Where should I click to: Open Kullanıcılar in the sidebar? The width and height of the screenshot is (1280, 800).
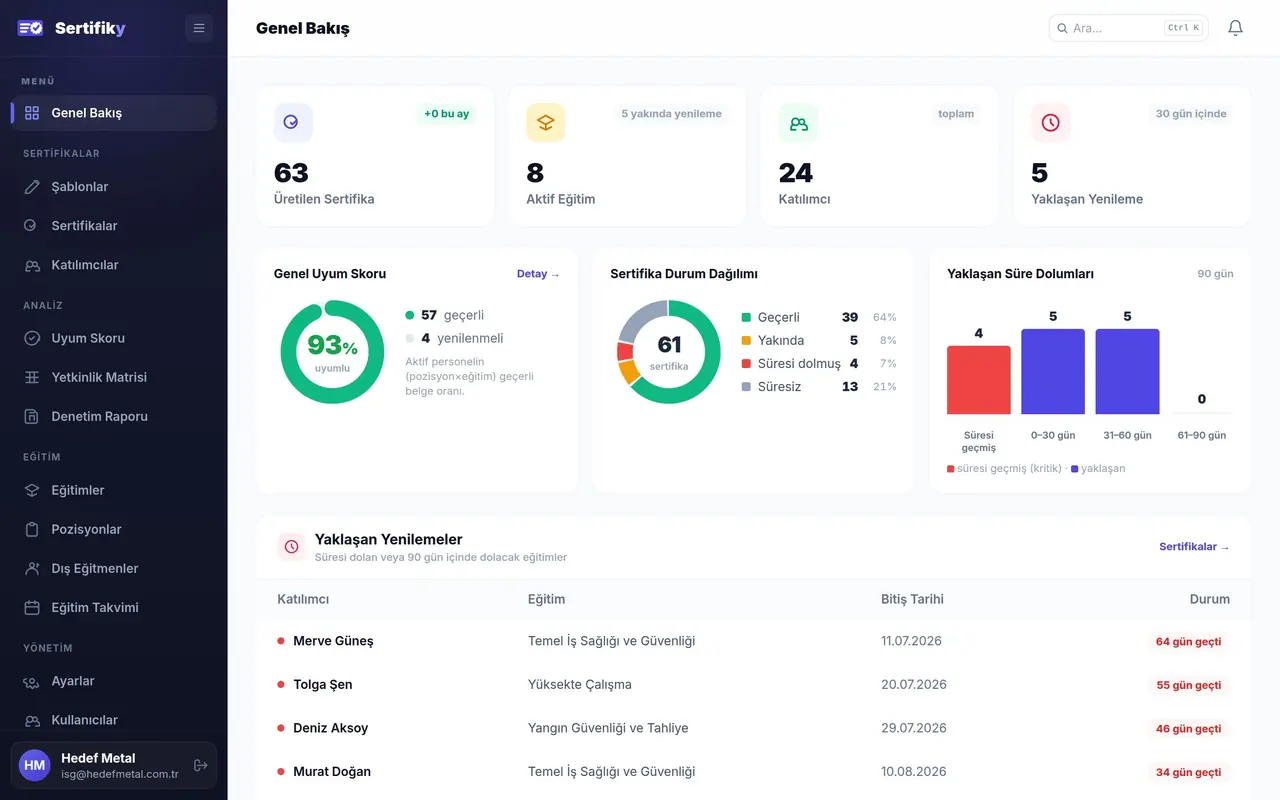point(114,720)
